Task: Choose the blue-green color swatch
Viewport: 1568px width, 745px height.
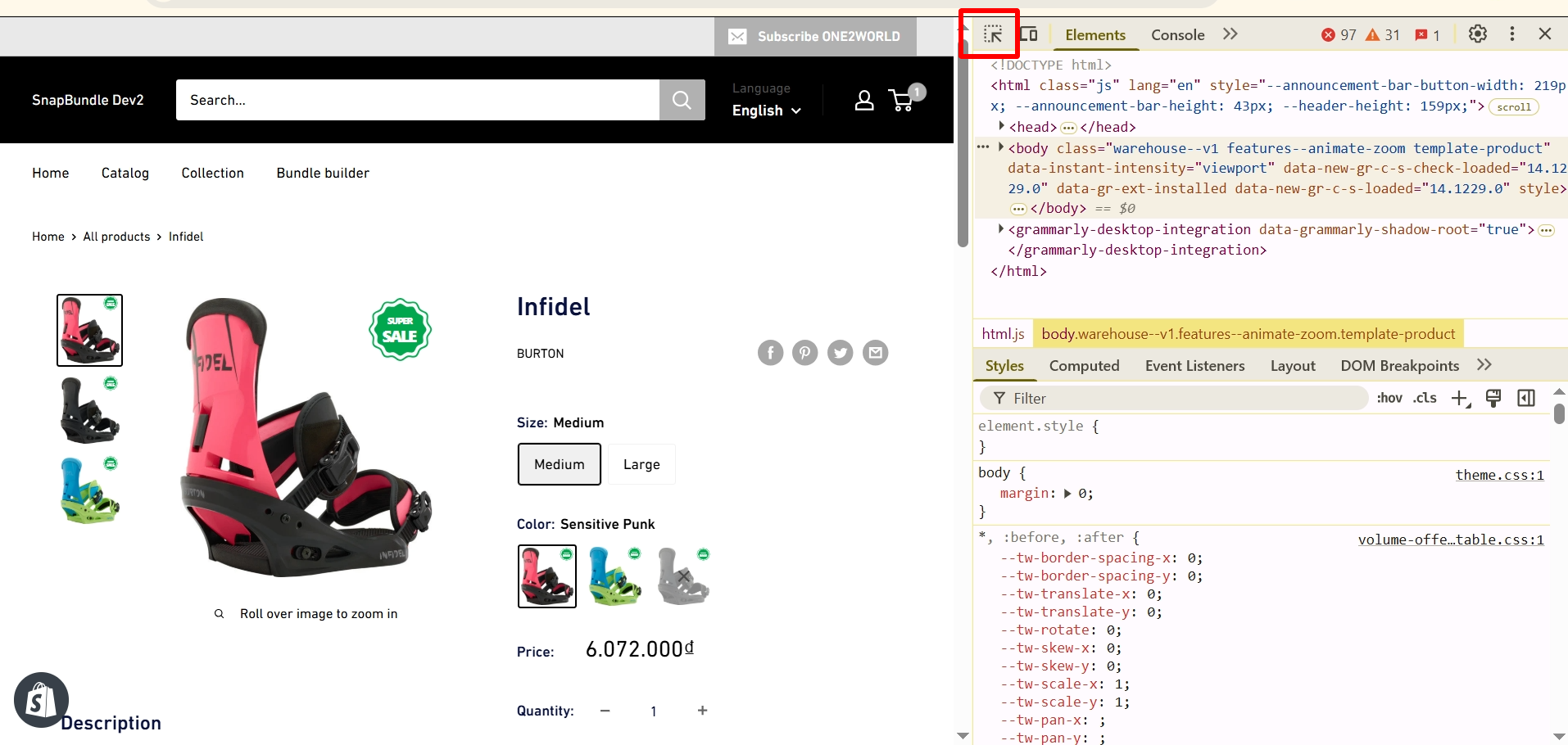Action: pos(615,576)
